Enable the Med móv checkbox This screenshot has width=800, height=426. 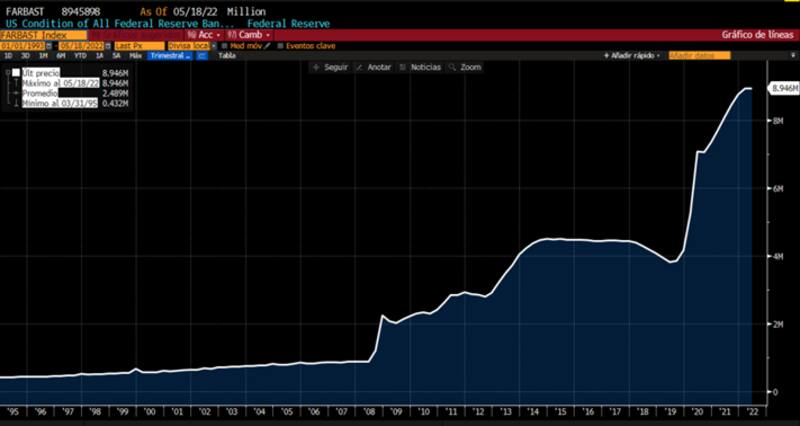[x=225, y=46]
